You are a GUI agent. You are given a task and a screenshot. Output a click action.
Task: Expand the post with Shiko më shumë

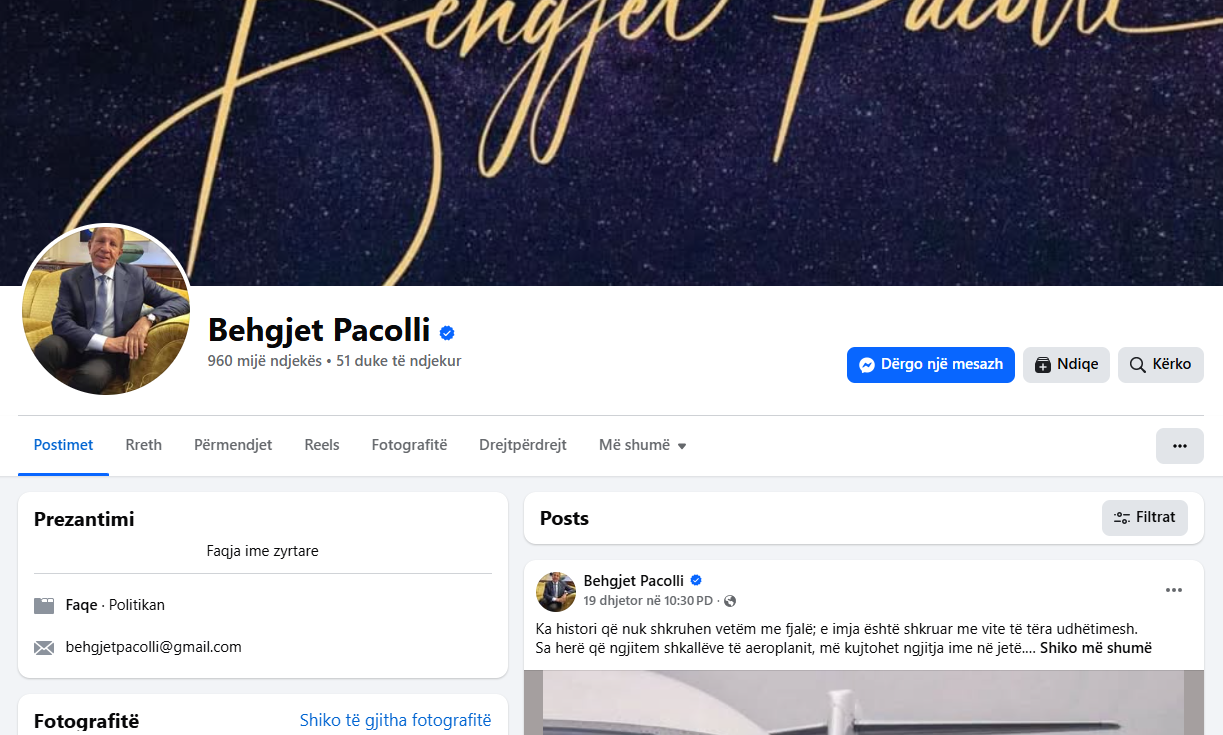click(x=1096, y=648)
